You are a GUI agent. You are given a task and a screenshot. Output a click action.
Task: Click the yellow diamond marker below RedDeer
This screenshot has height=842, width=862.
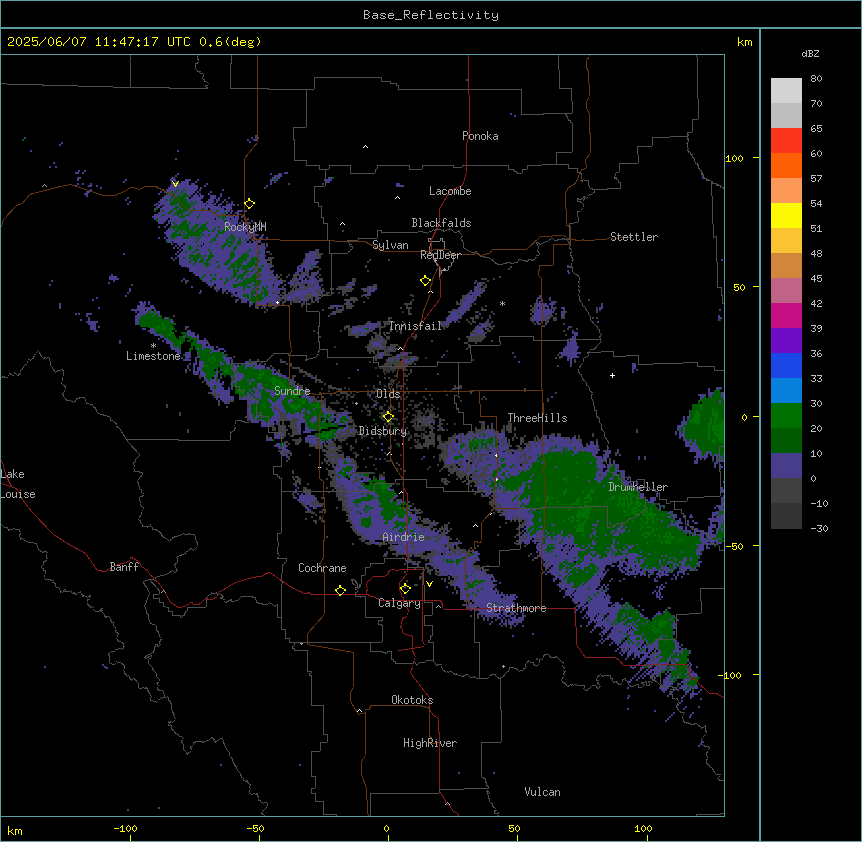426,281
